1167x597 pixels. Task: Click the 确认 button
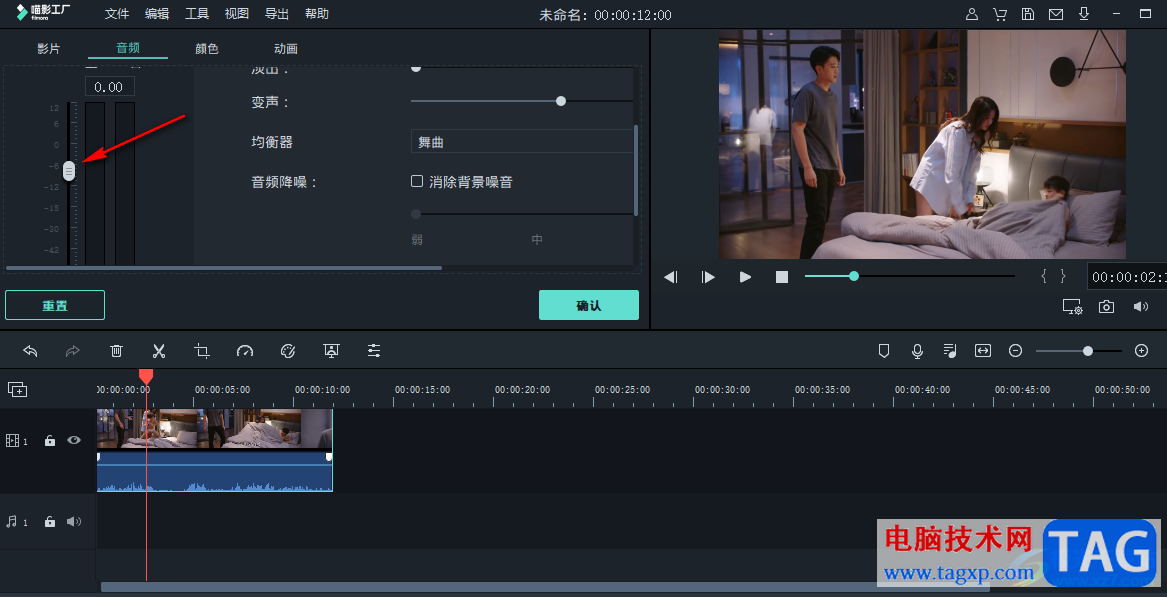(x=589, y=305)
